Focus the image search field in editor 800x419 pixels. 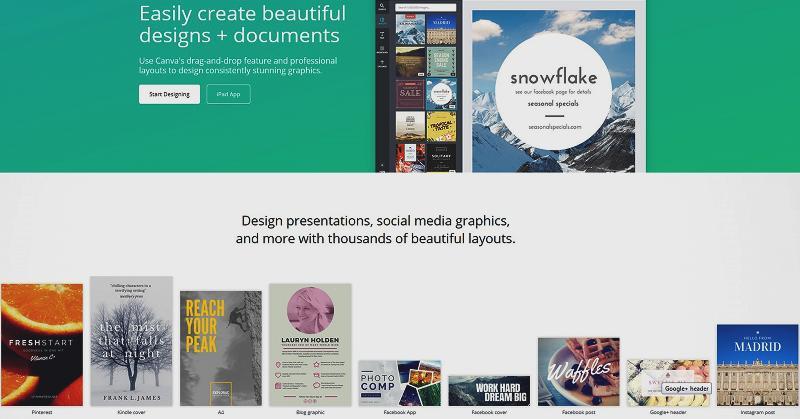click(426, 8)
